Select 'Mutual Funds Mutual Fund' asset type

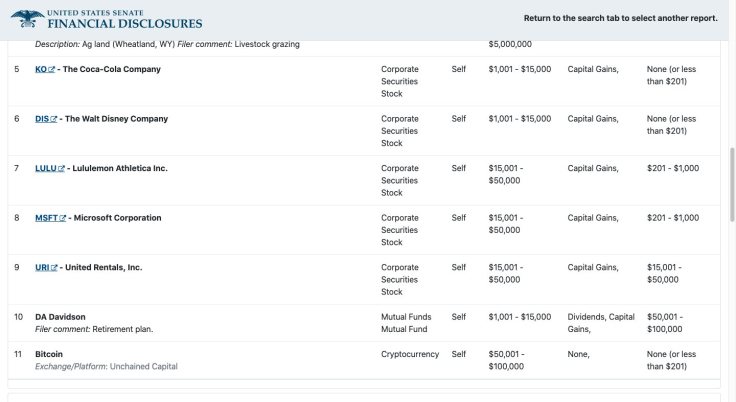coord(406,323)
